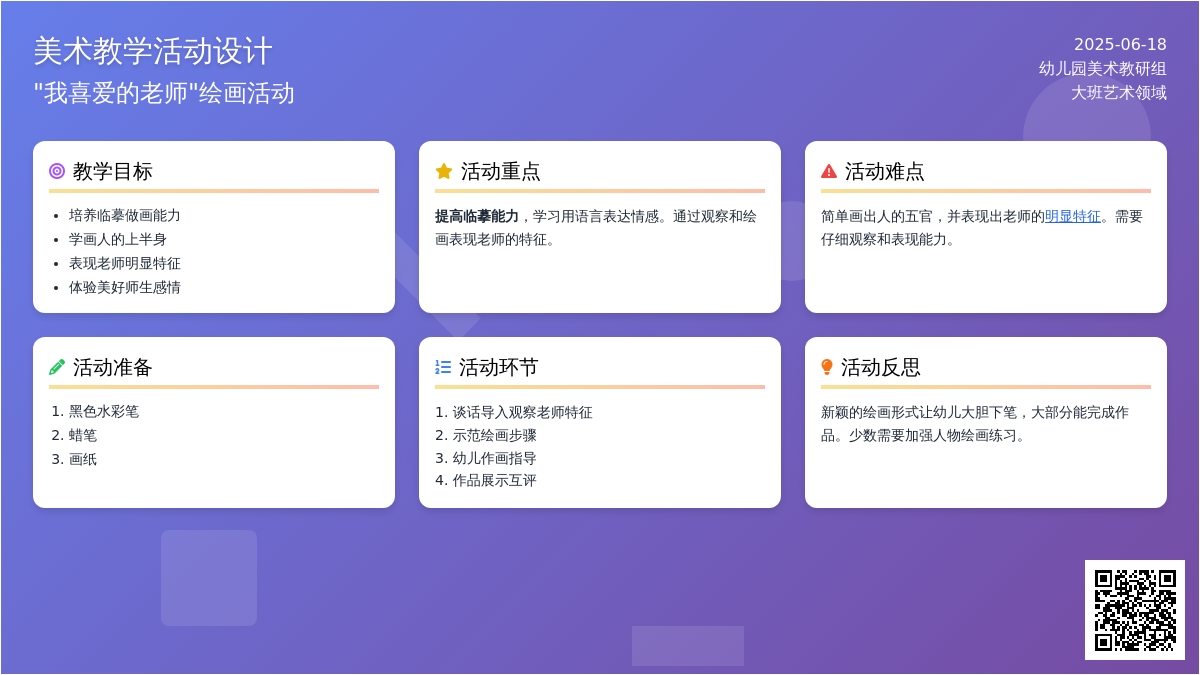Click the star icon beside 活动重点

(444, 171)
